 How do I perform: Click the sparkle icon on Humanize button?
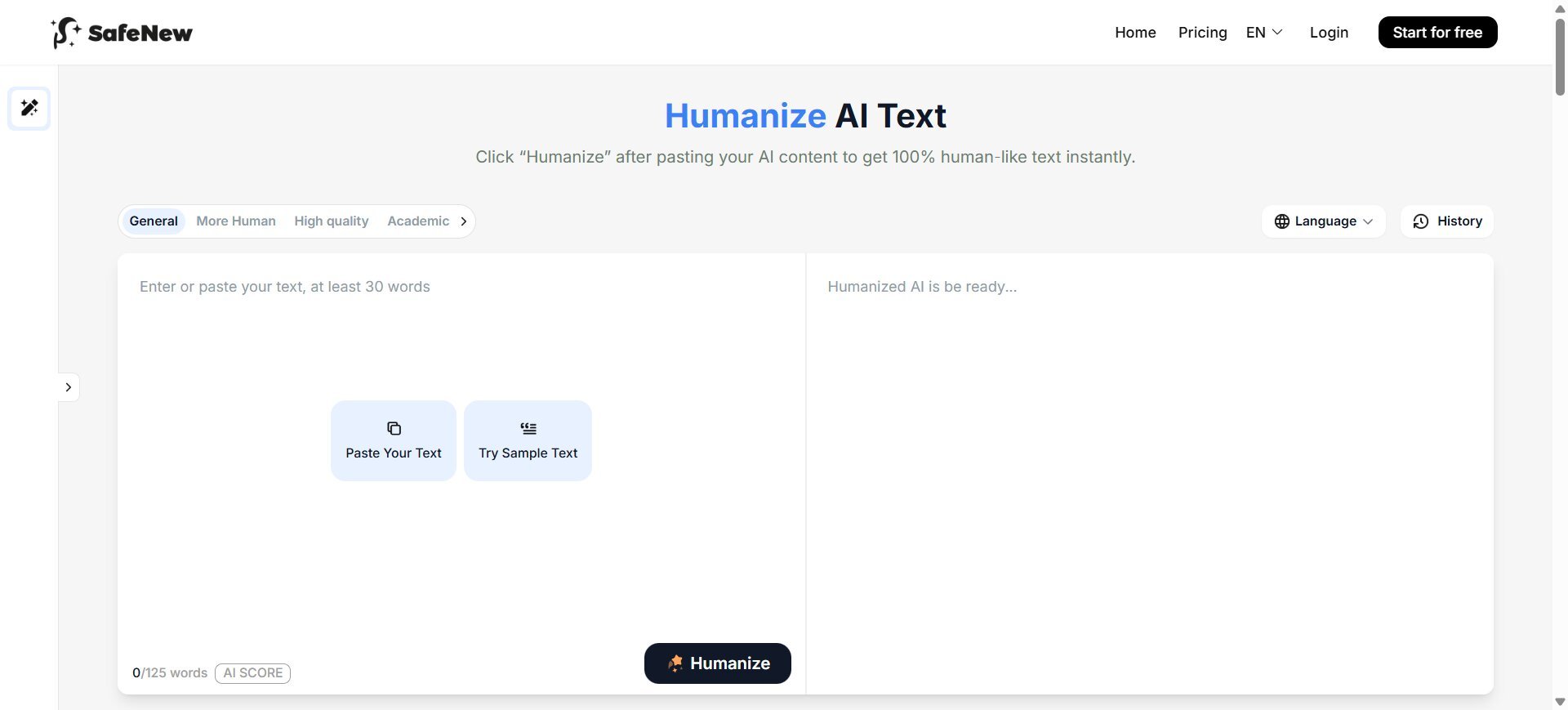[x=675, y=663]
